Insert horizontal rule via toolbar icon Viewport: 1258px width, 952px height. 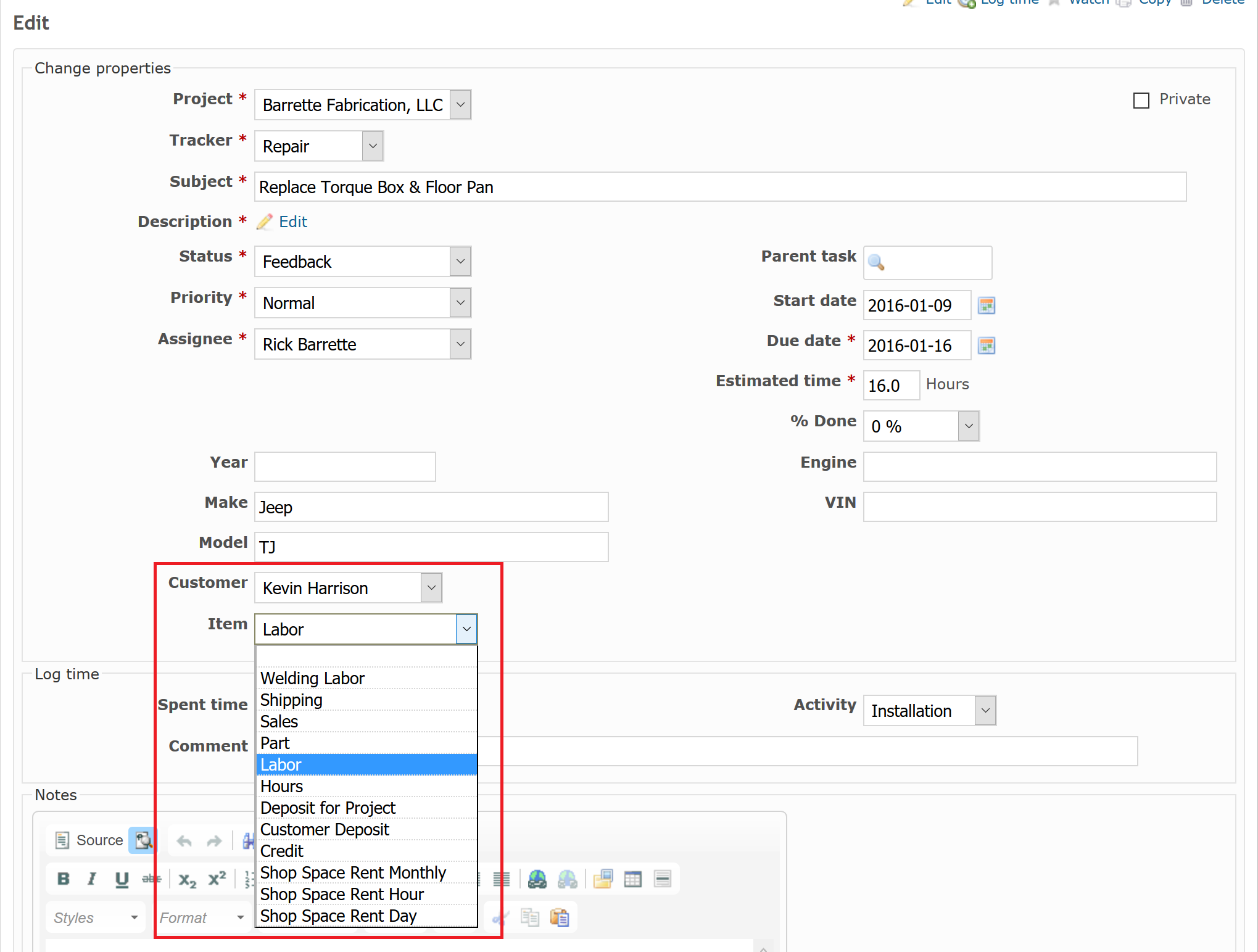[663, 879]
